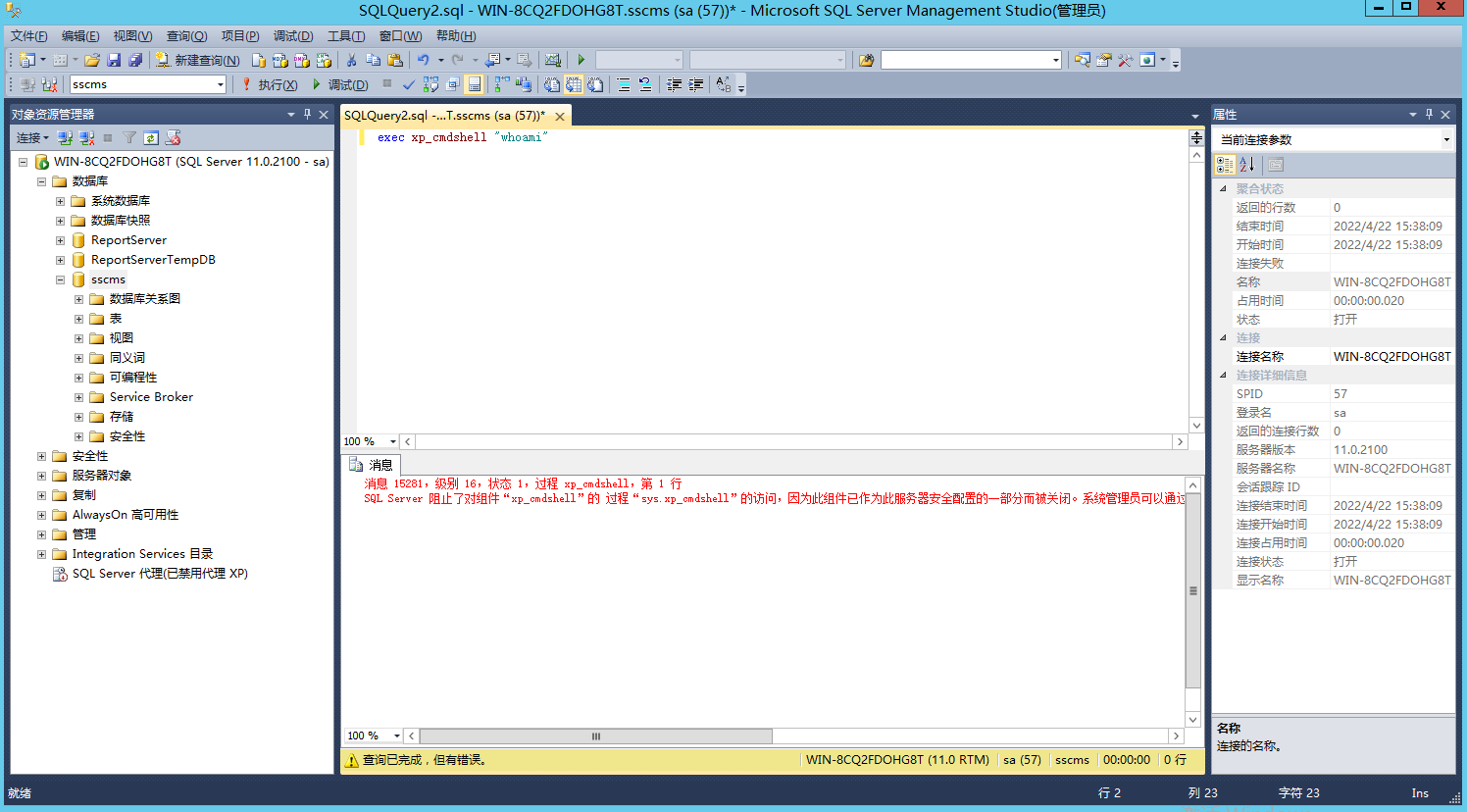Select SQL Server 代理 node
The image size is (1467, 812).
(x=160, y=574)
